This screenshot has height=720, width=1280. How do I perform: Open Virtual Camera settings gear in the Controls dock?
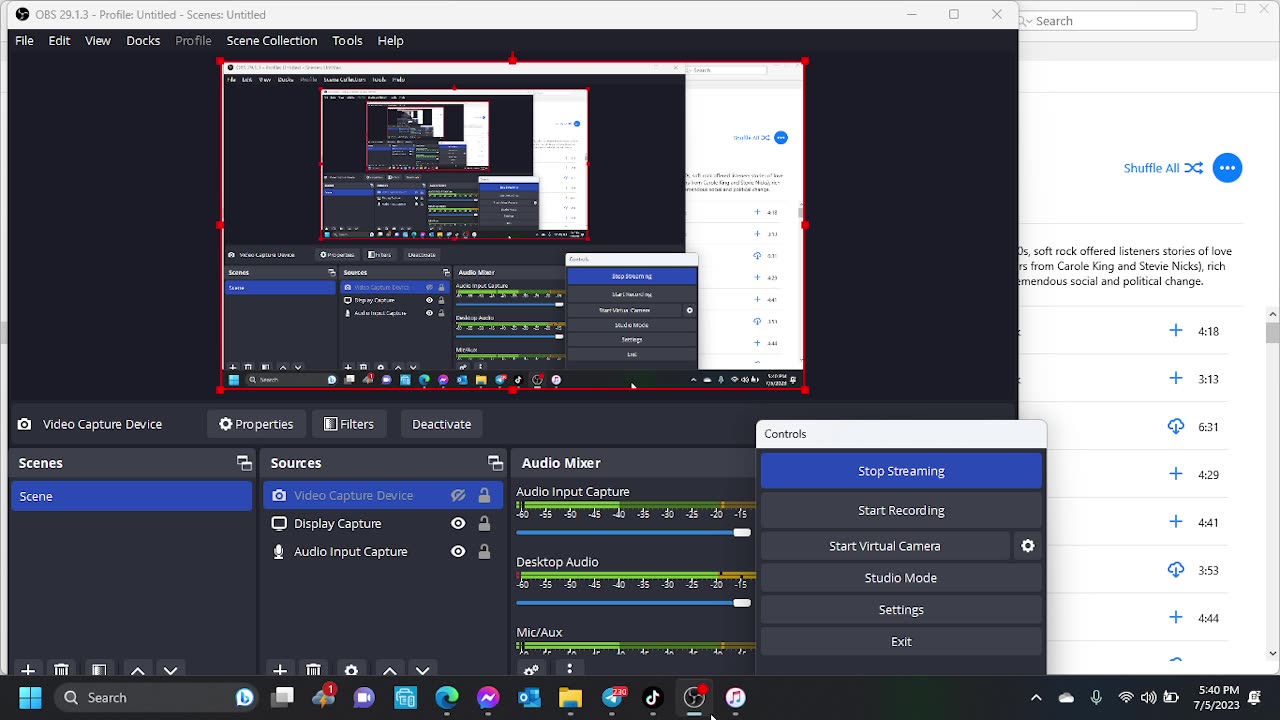point(1028,546)
